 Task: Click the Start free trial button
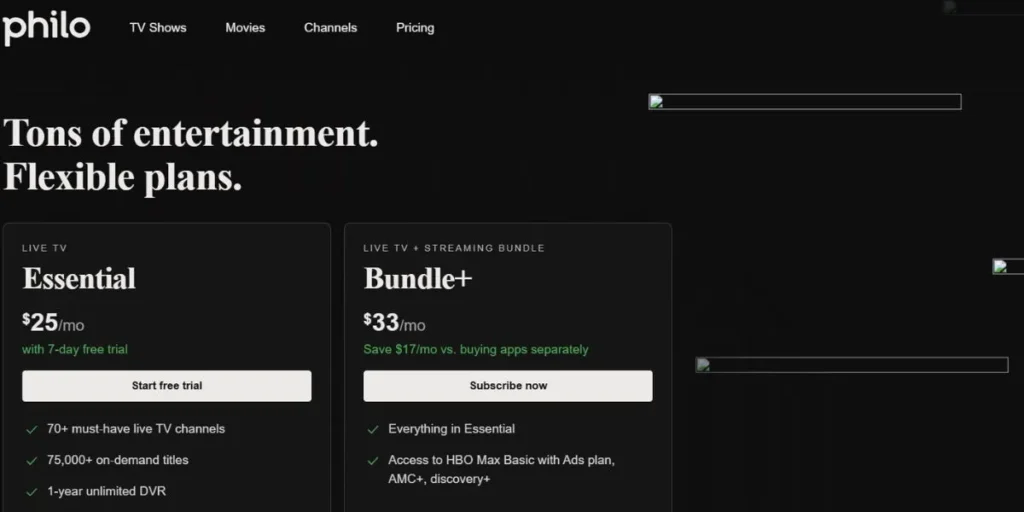167,386
